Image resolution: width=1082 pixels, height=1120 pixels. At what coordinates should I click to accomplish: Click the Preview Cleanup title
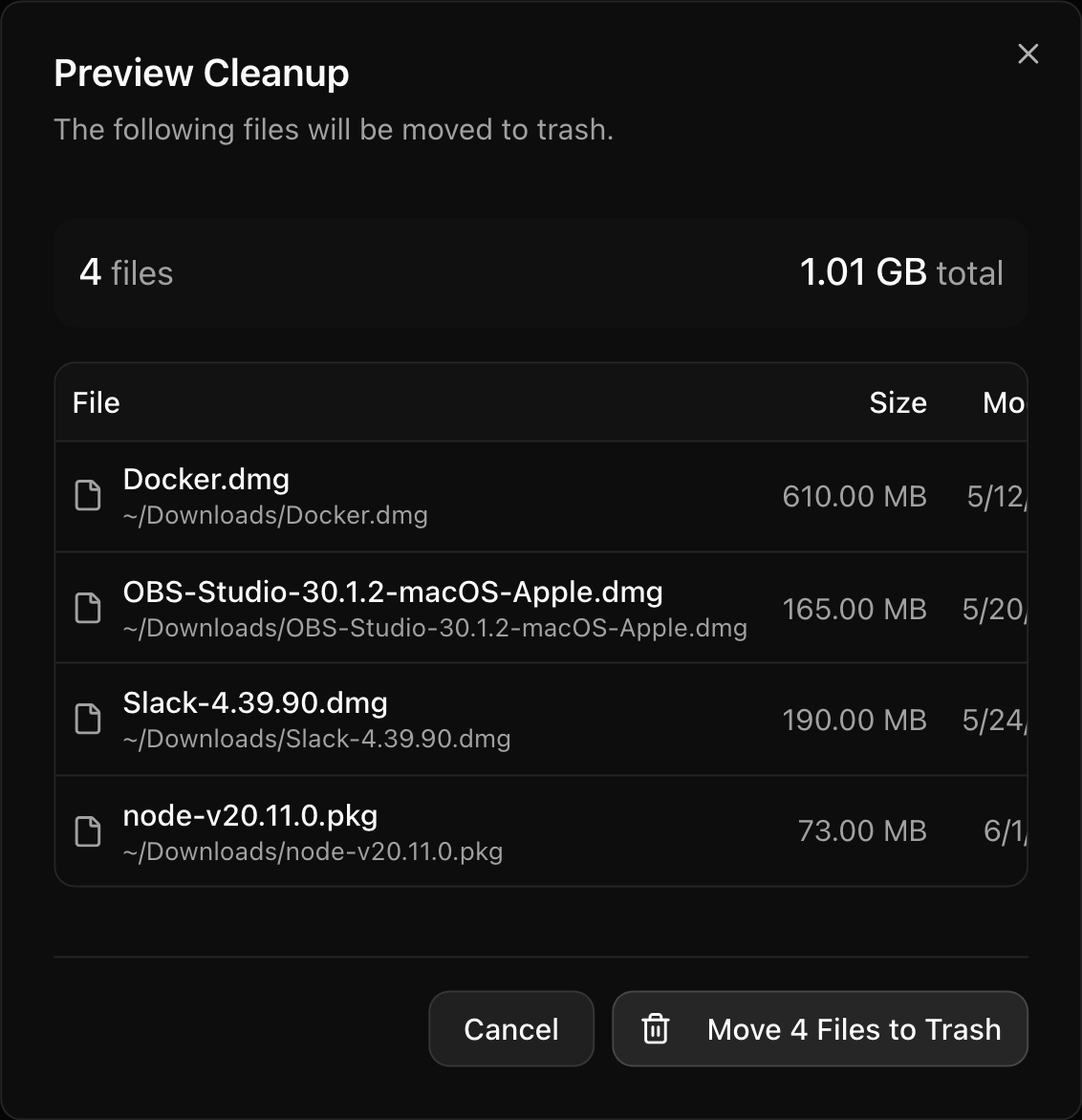pyautogui.click(x=202, y=73)
